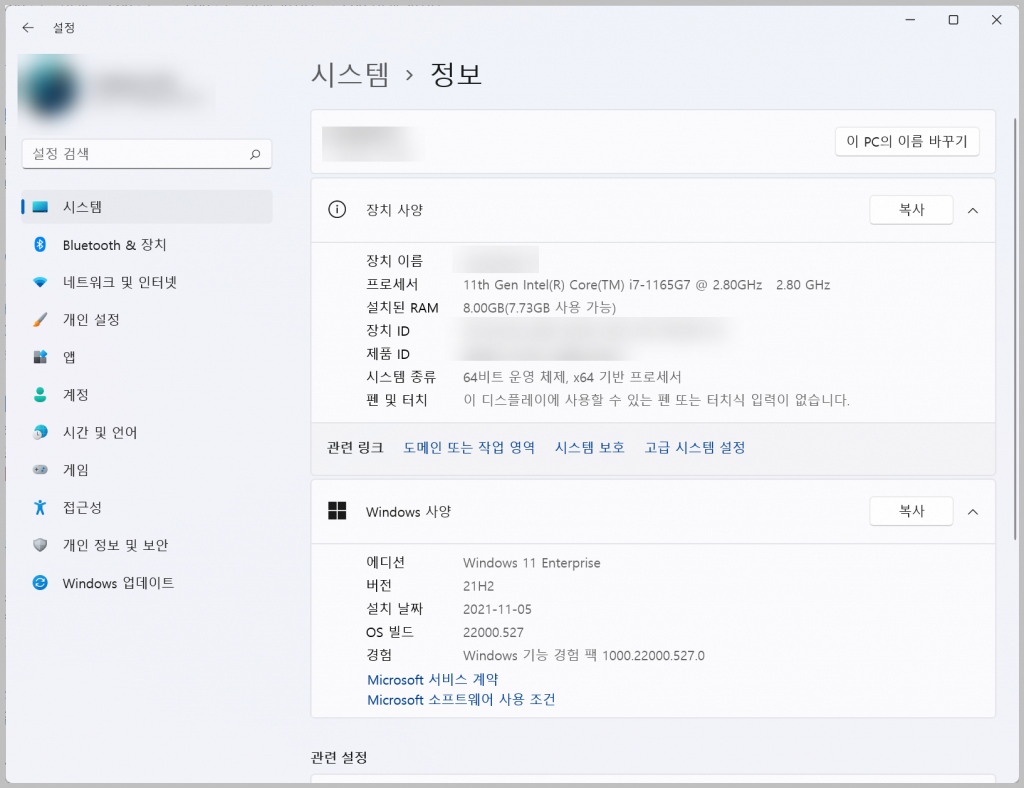
Task: Click the apps icon next to 앱
Action: coord(40,357)
